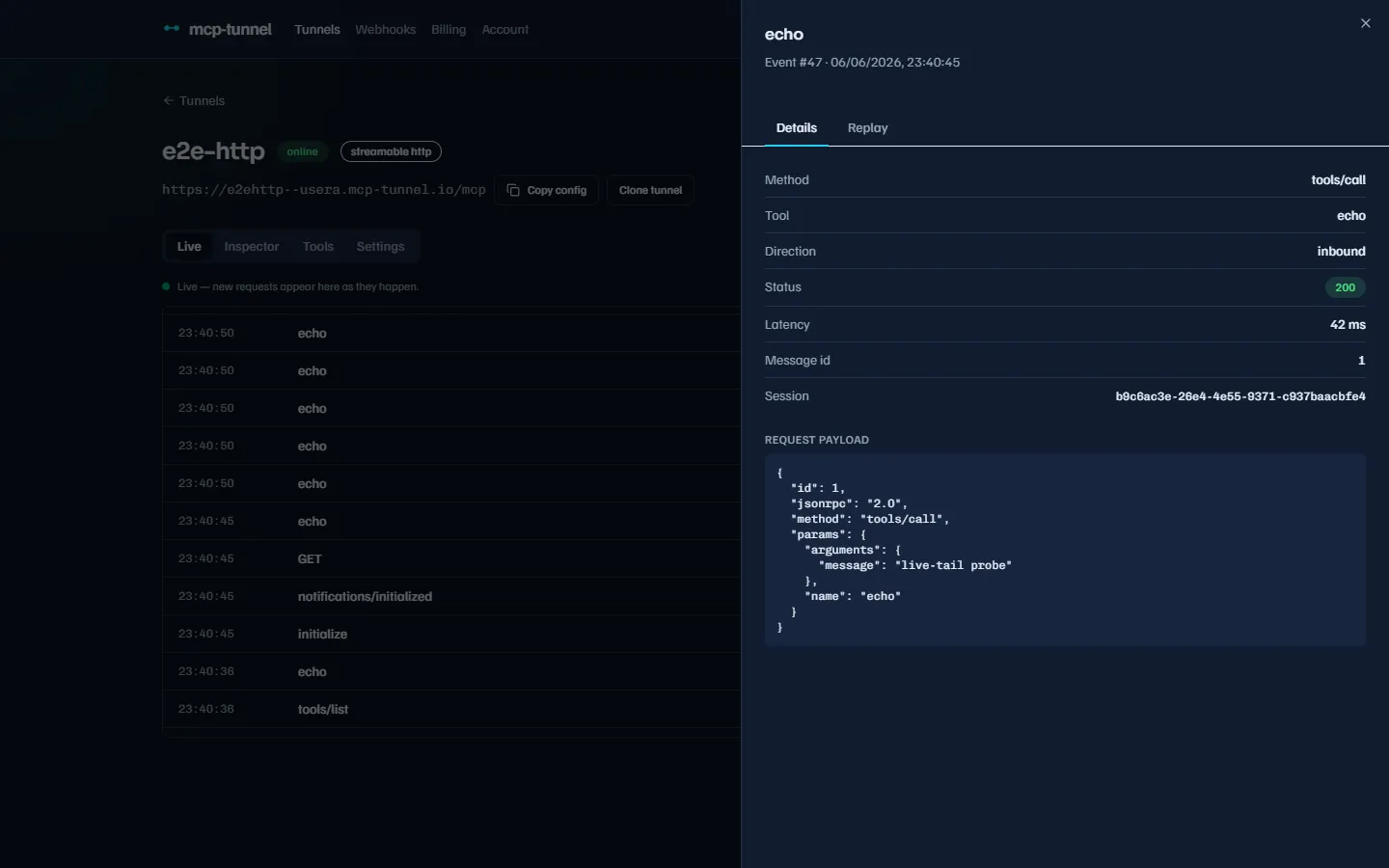Switch to the Replay tab
This screenshot has height=868, width=1389.
tap(867, 128)
